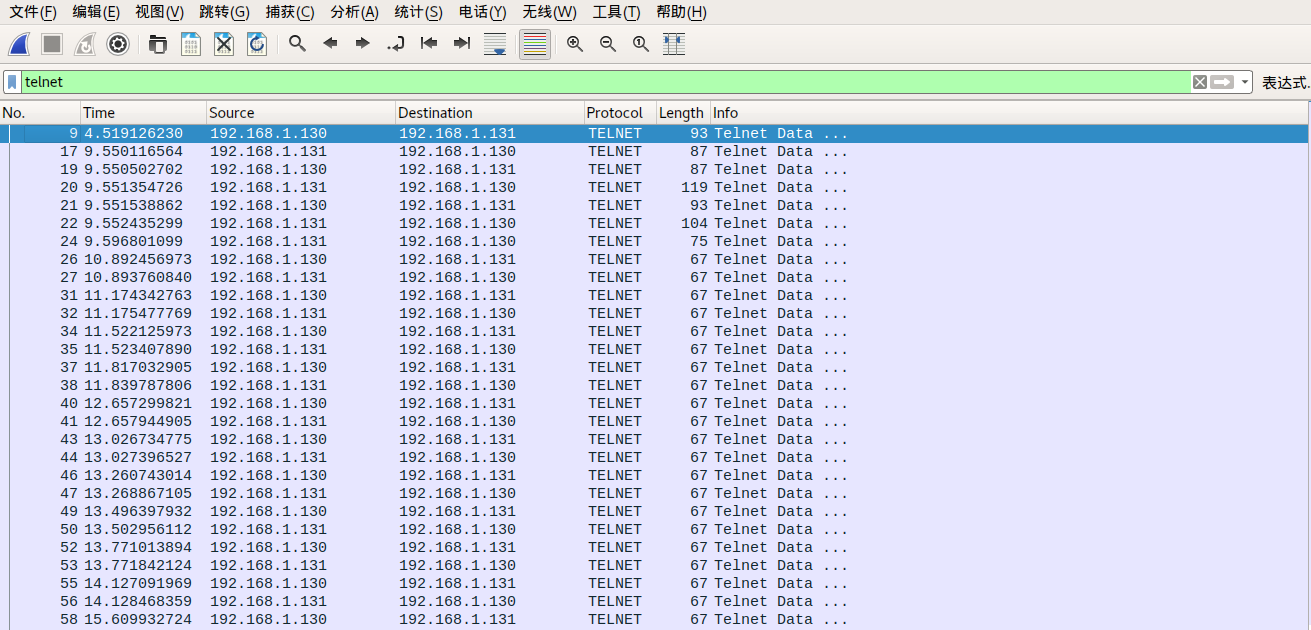This screenshot has height=630, width=1311.
Task: Select packet 44 at time 13.027396527
Action: (x=655, y=457)
